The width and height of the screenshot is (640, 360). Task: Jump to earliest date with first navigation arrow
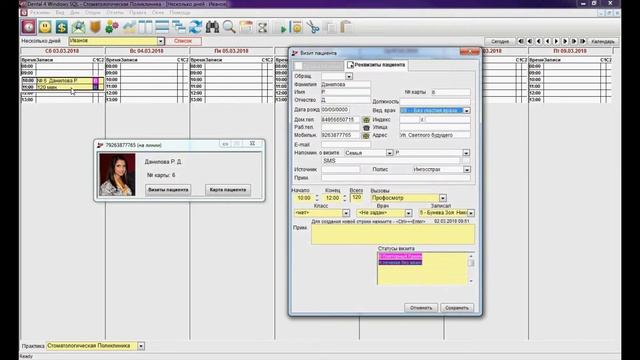tap(521, 41)
